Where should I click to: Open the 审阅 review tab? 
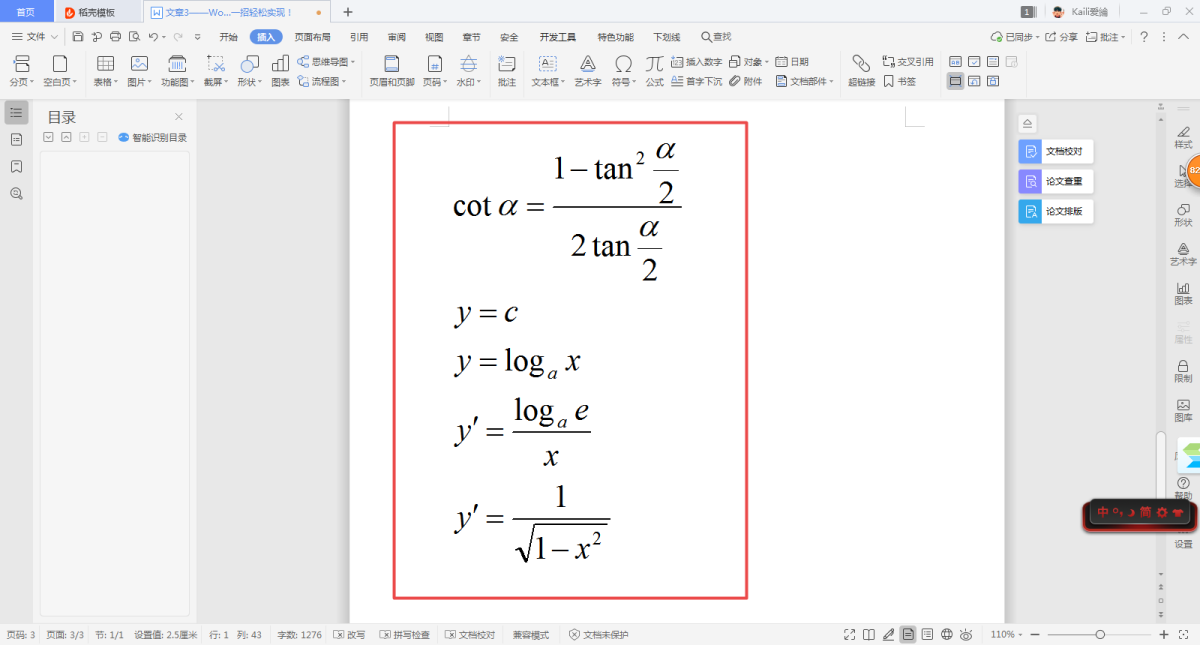tap(397, 37)
